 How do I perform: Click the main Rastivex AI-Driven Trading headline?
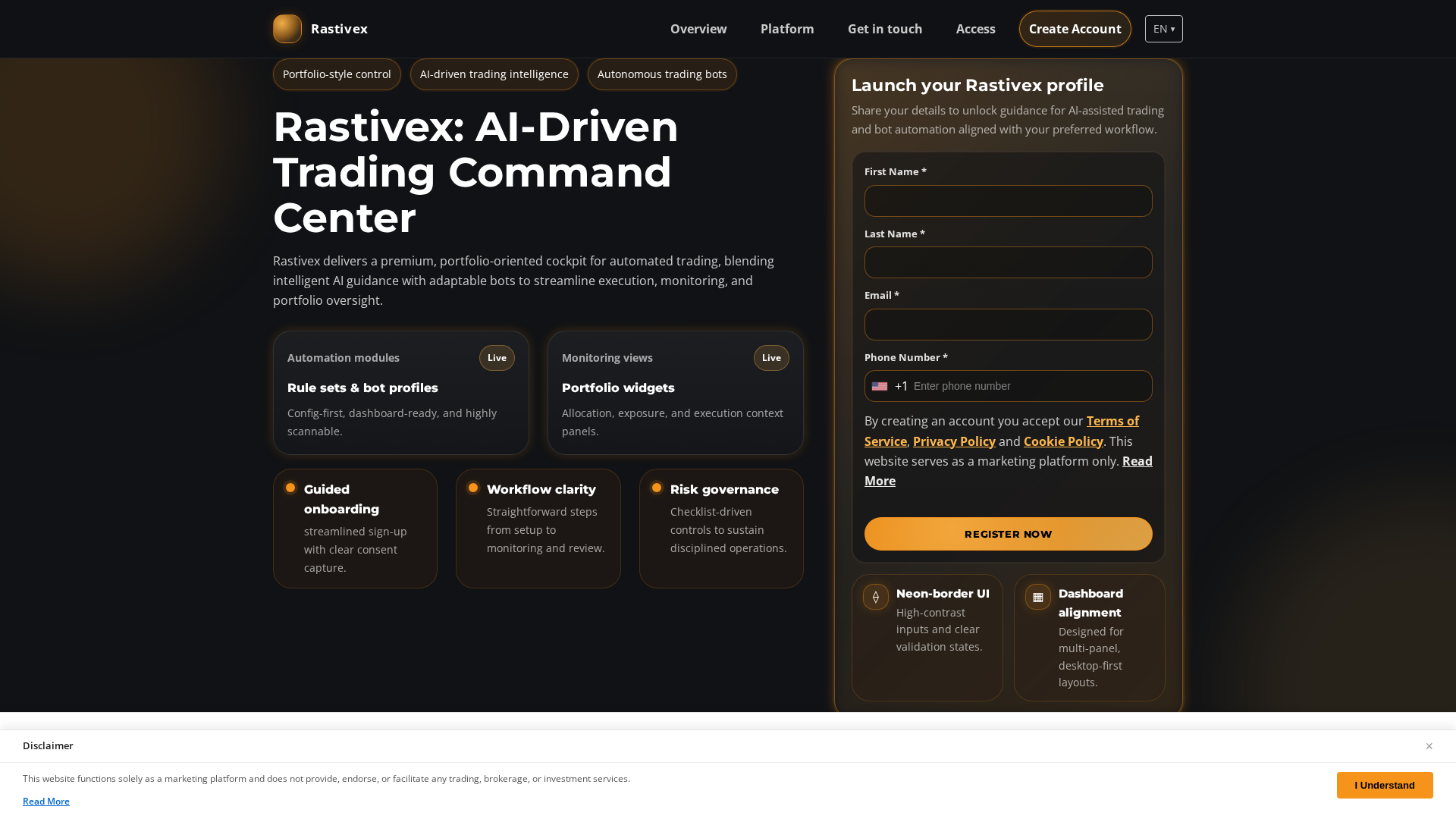(475, 172)
